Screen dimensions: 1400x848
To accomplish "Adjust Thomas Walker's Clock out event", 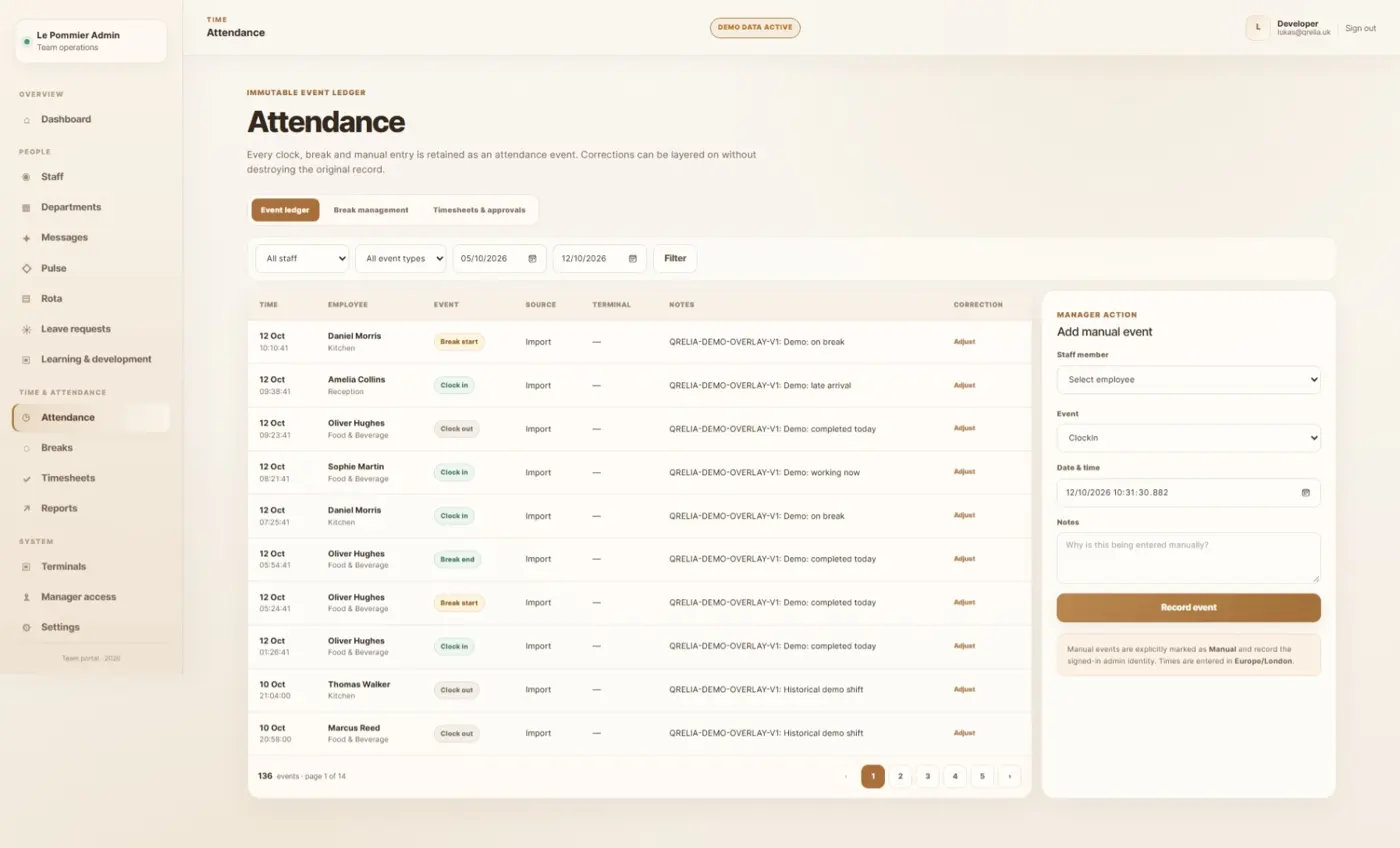I will [x=964, y=689].
